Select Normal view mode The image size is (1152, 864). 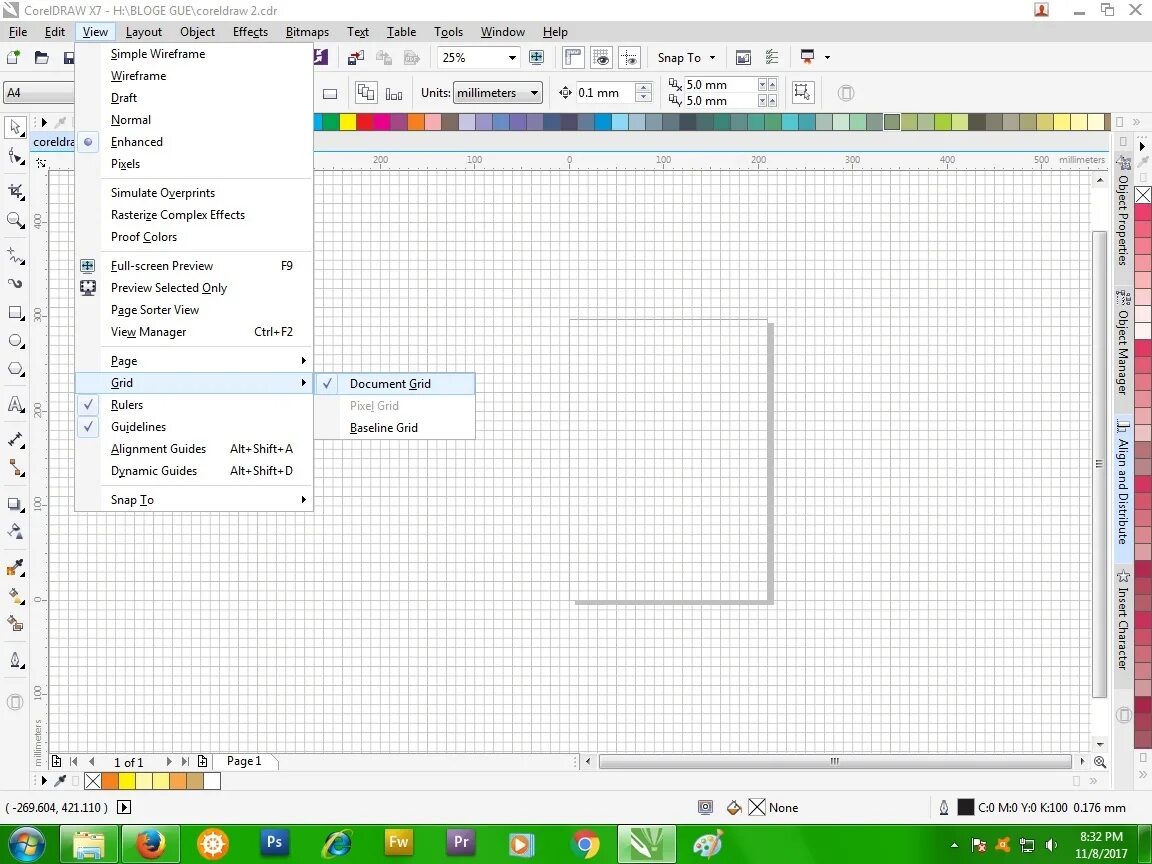[x=194, y=120]
